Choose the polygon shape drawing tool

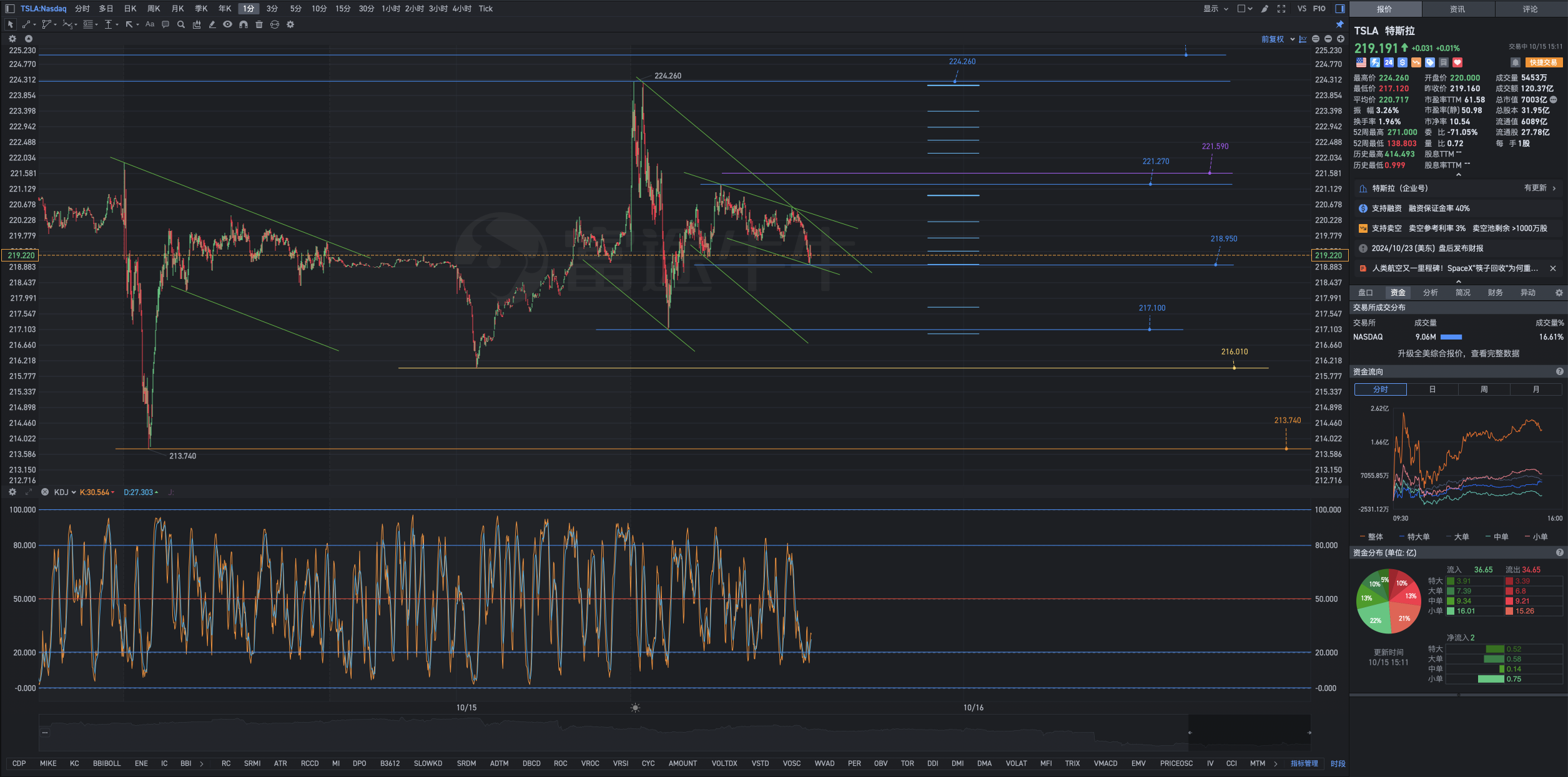tap(46, 24)
